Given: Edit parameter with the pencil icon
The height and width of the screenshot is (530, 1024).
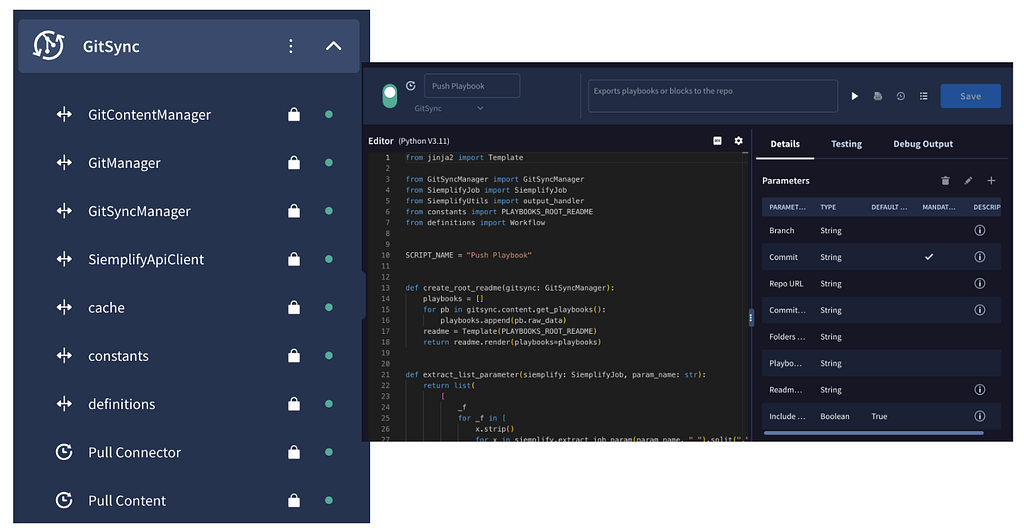Looking at the screenshot, I should click(x=968, y=181).
